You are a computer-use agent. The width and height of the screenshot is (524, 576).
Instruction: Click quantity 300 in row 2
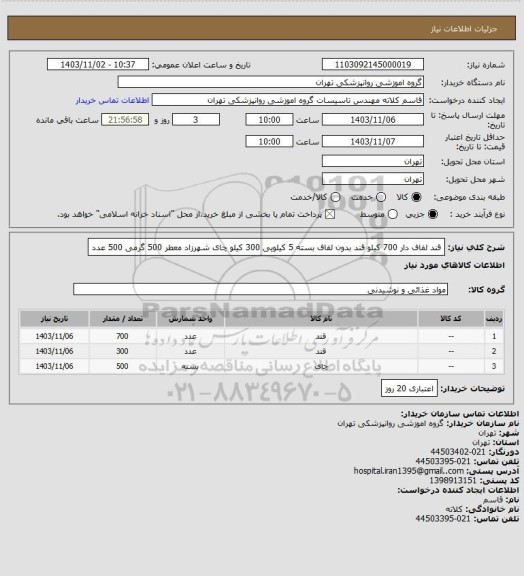click(122, 351)
